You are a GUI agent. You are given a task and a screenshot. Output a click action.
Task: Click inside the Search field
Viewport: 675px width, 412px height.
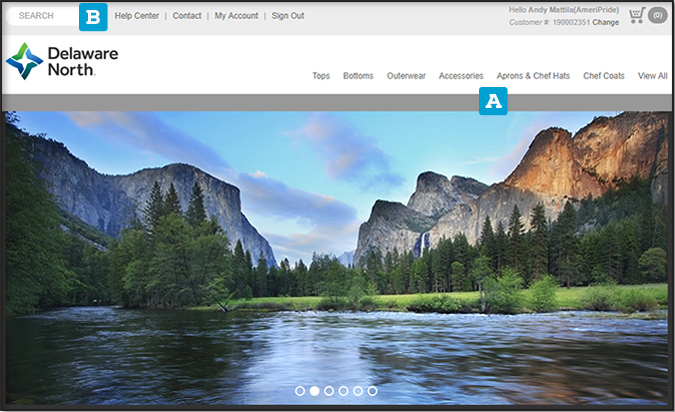[x=42, y=17]
